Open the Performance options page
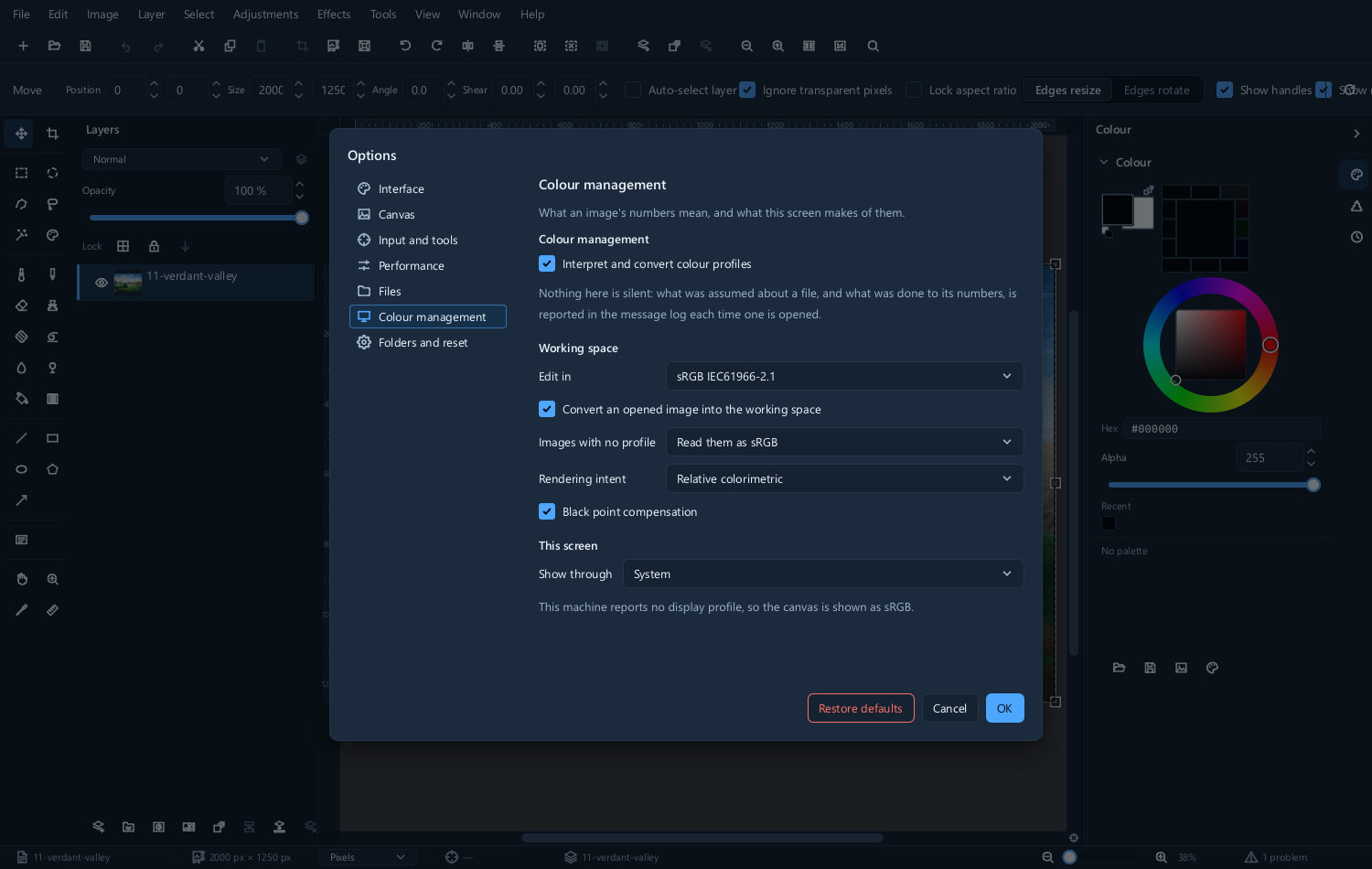This screenshot has height=869, width=1372. click(427, 265)
